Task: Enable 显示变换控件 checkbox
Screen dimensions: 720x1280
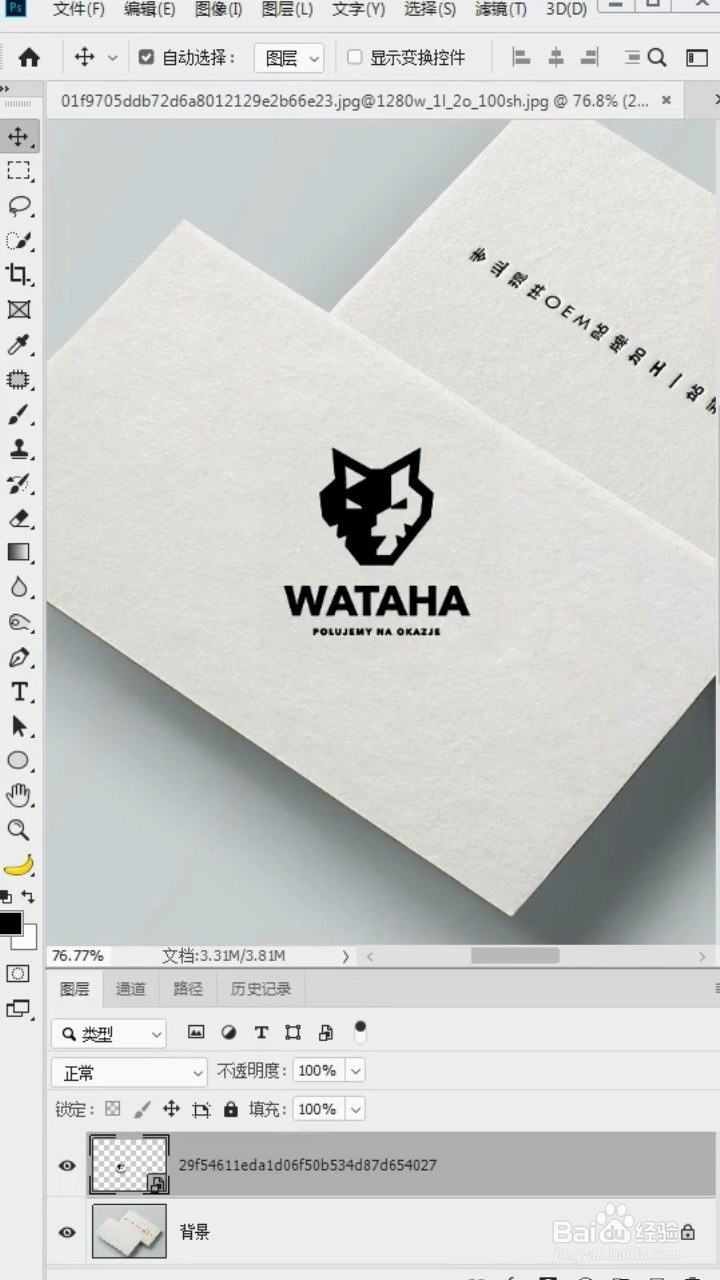Action: tap(354, 57)
